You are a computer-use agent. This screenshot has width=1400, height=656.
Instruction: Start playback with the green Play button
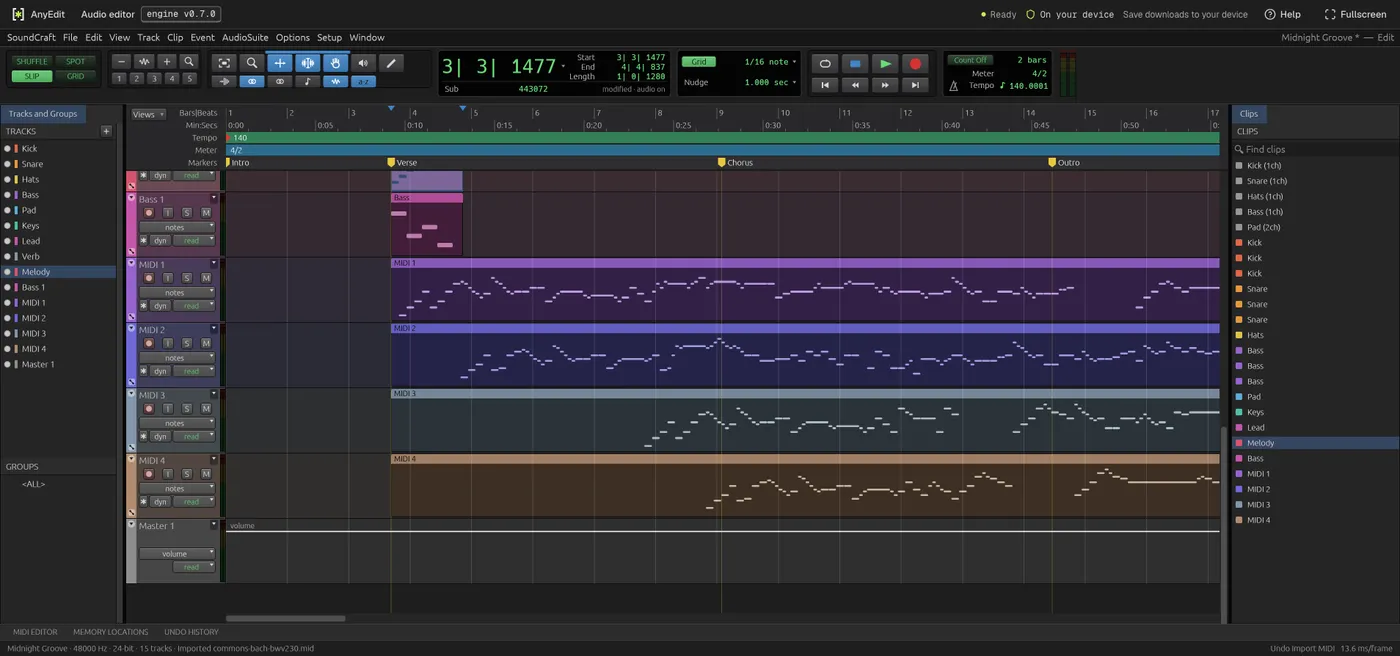point(885,63)
